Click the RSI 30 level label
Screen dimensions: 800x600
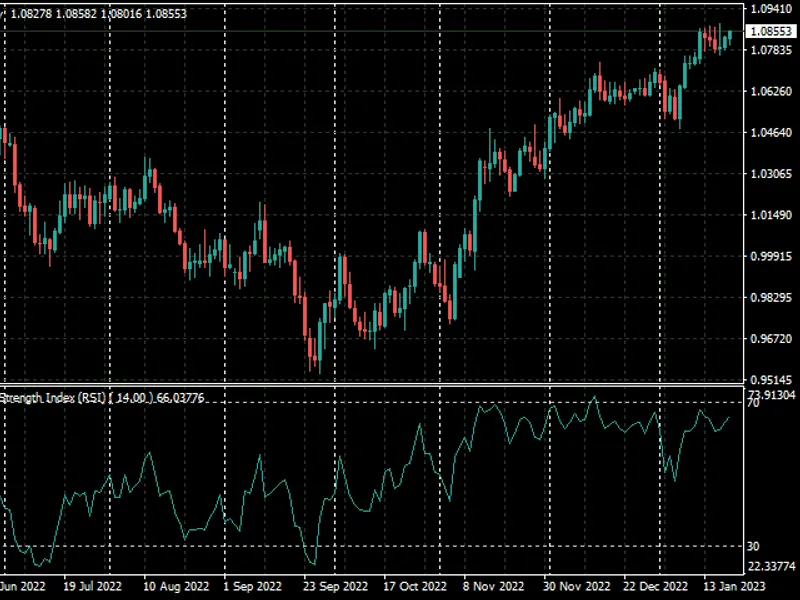(753, 546)
